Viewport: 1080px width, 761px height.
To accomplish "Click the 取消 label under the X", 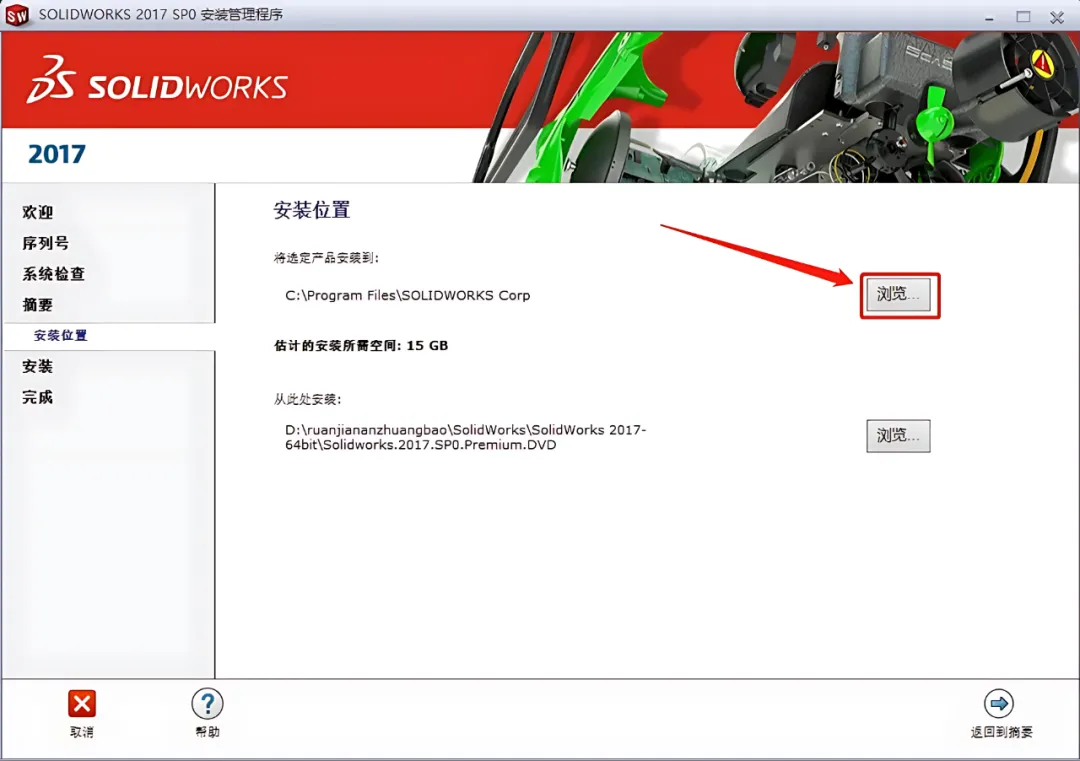I will 81,732.
